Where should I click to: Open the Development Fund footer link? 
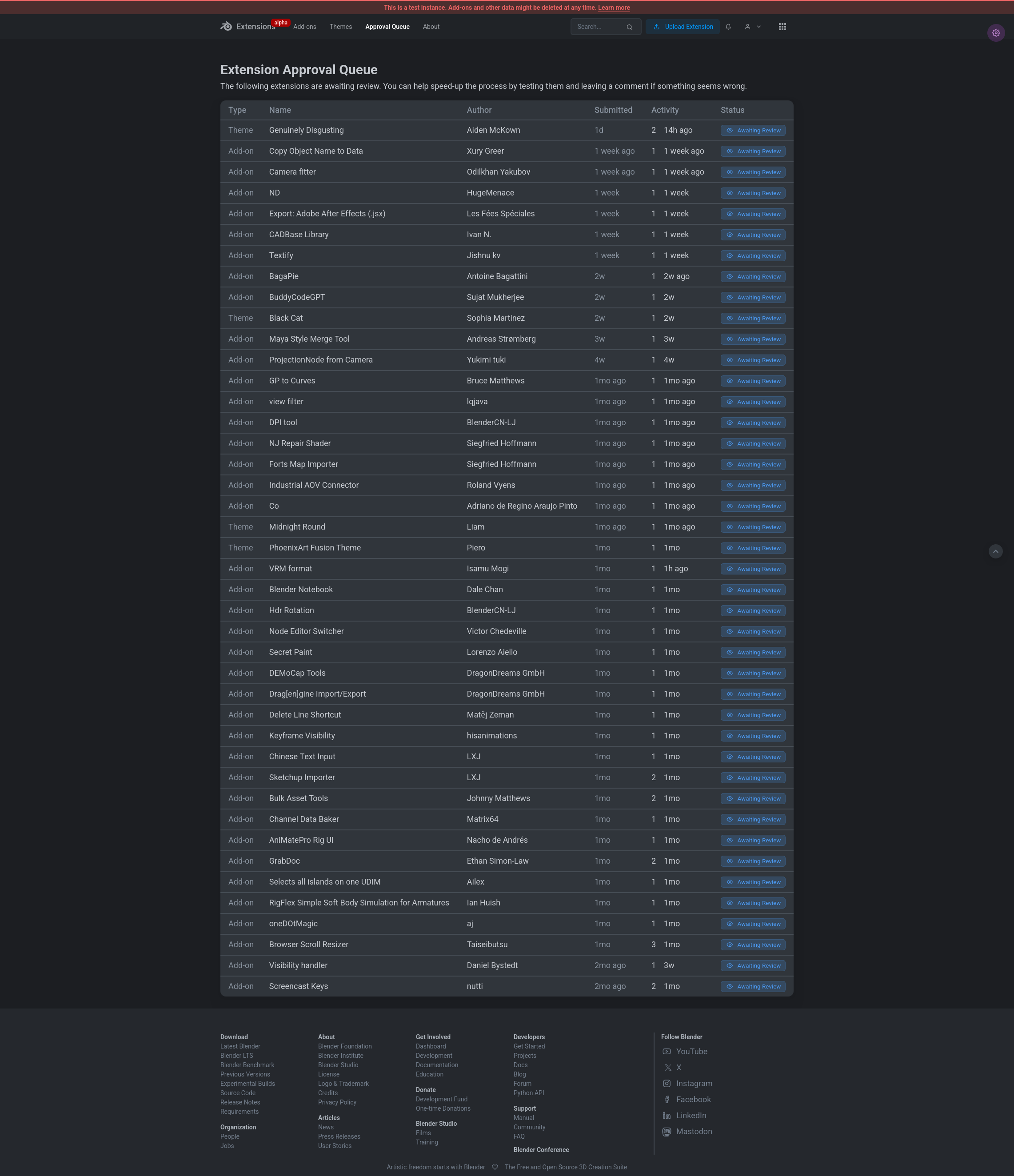coord(441,1099)
